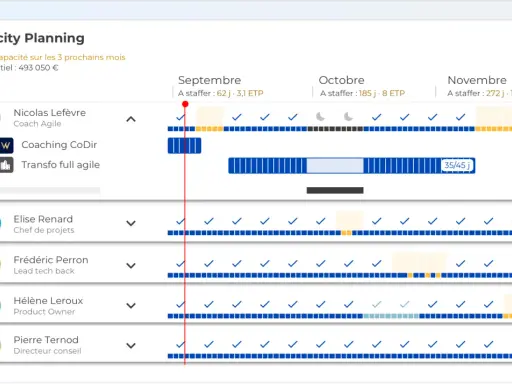The width and height of the screenshot is (512, 384).
Task: Select the Novembre month header
Action: [x=477, y=80]
